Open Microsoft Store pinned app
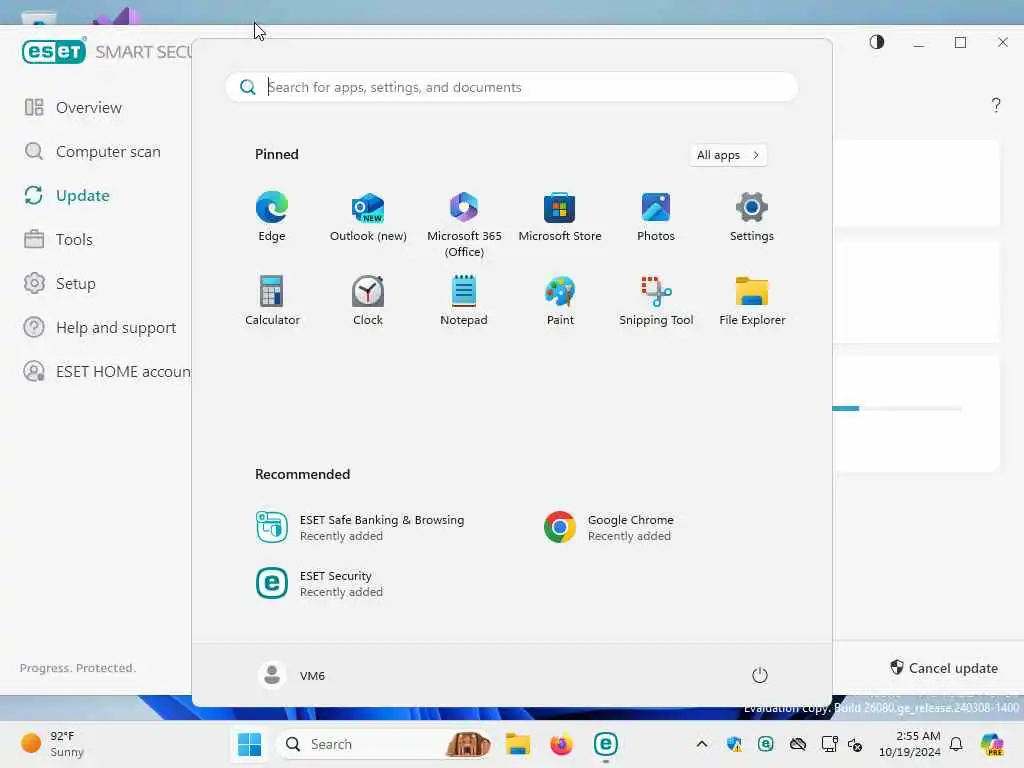This screenshot has width=1024, height=768. [x=560, y=217]
